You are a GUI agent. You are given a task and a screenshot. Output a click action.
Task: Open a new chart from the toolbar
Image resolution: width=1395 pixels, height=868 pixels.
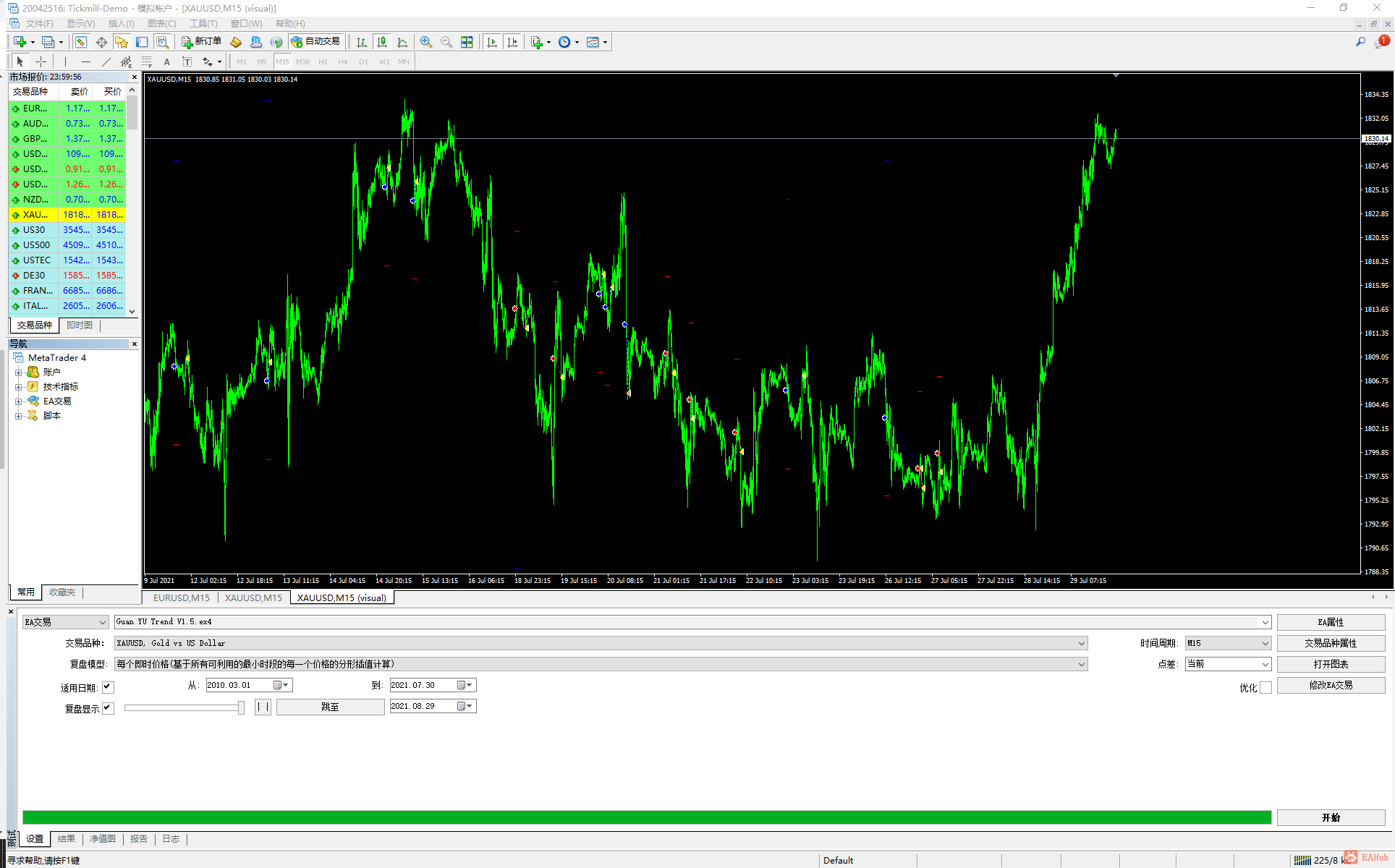20,42
